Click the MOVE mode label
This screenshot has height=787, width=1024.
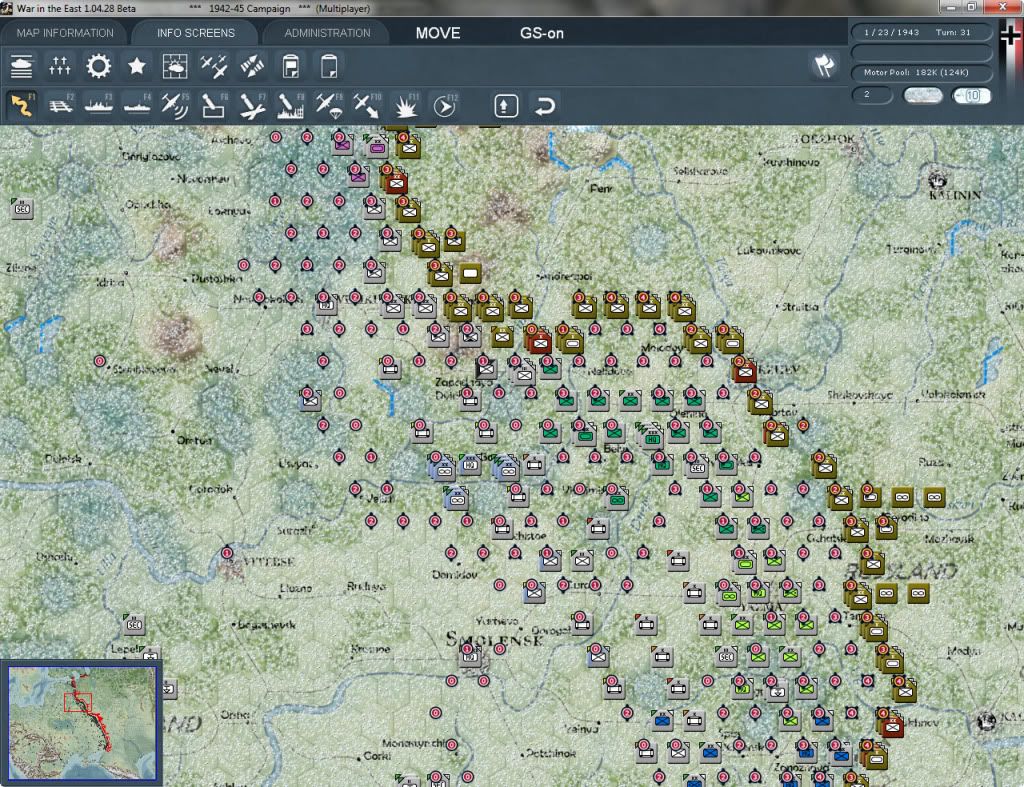click(438, 33)
